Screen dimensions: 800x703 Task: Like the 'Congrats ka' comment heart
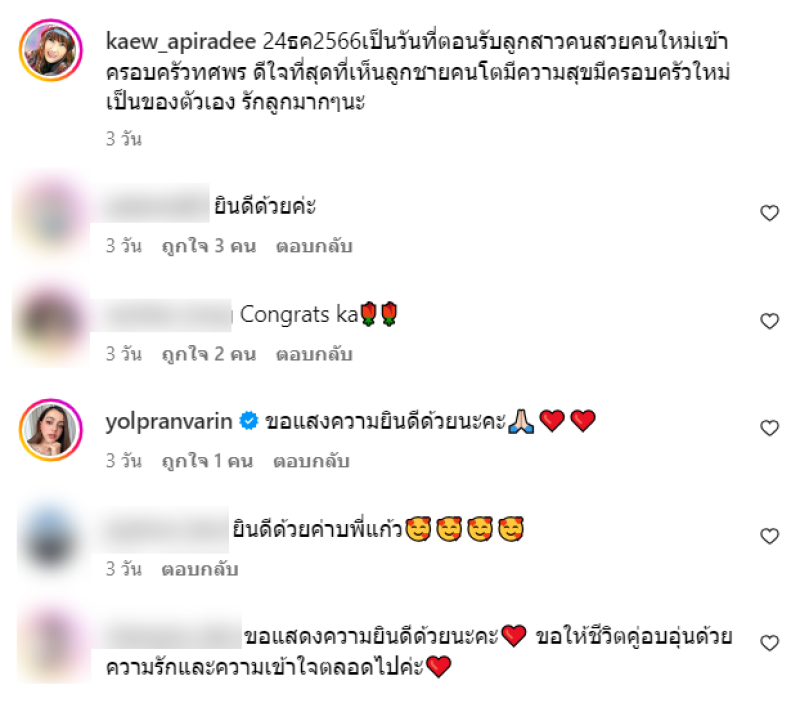(769, 321)
